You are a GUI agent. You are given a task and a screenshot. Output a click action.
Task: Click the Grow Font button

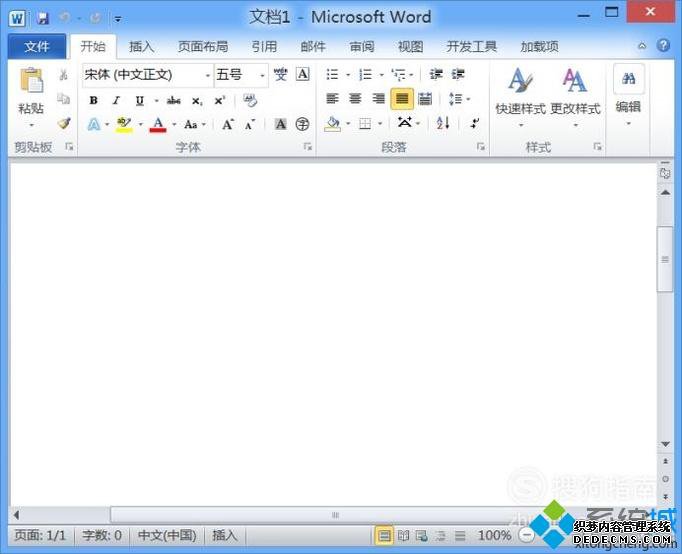point(227,125)
